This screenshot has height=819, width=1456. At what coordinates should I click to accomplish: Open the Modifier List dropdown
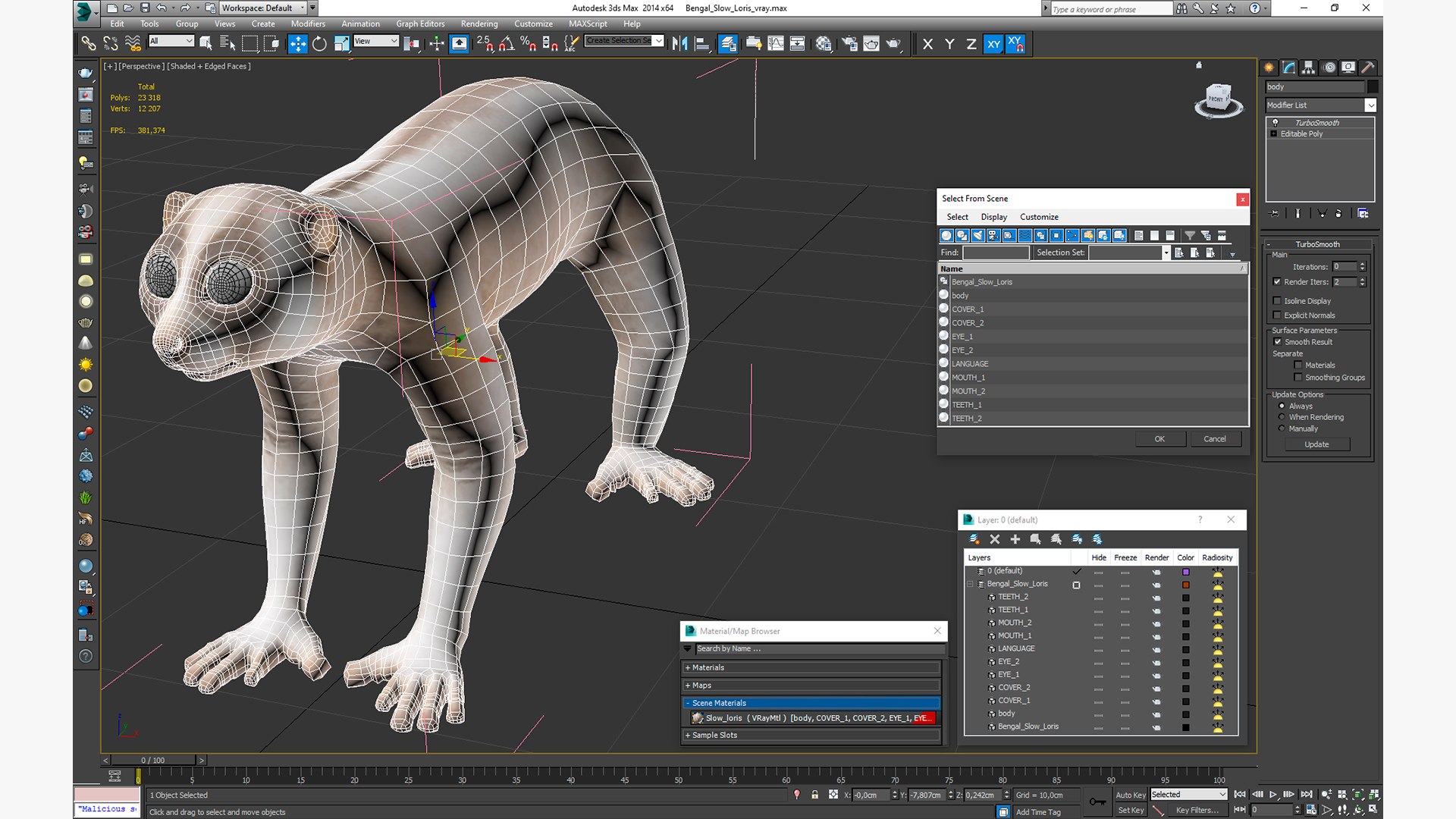(x=1370, y=105)
